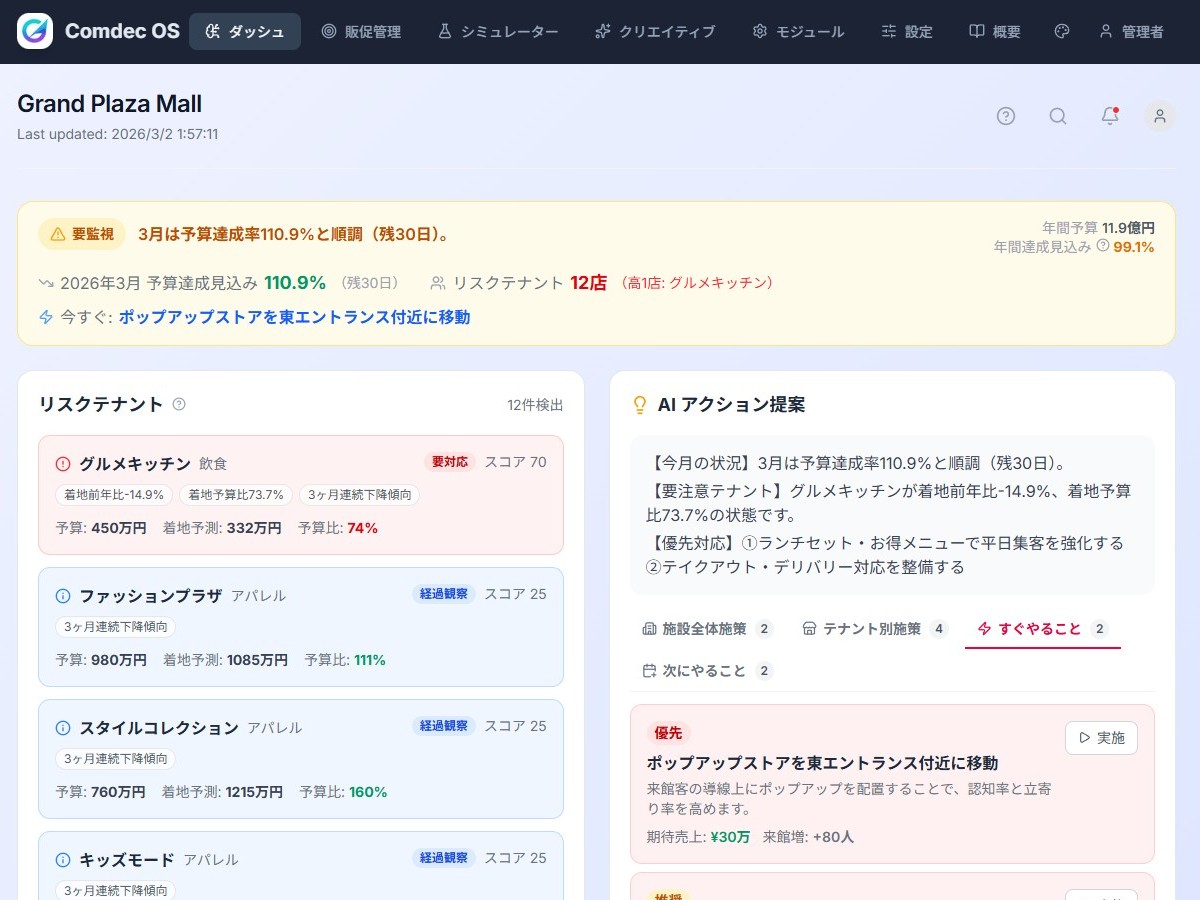Switch to 施設全体施策 tab

(x=706, y=629)
